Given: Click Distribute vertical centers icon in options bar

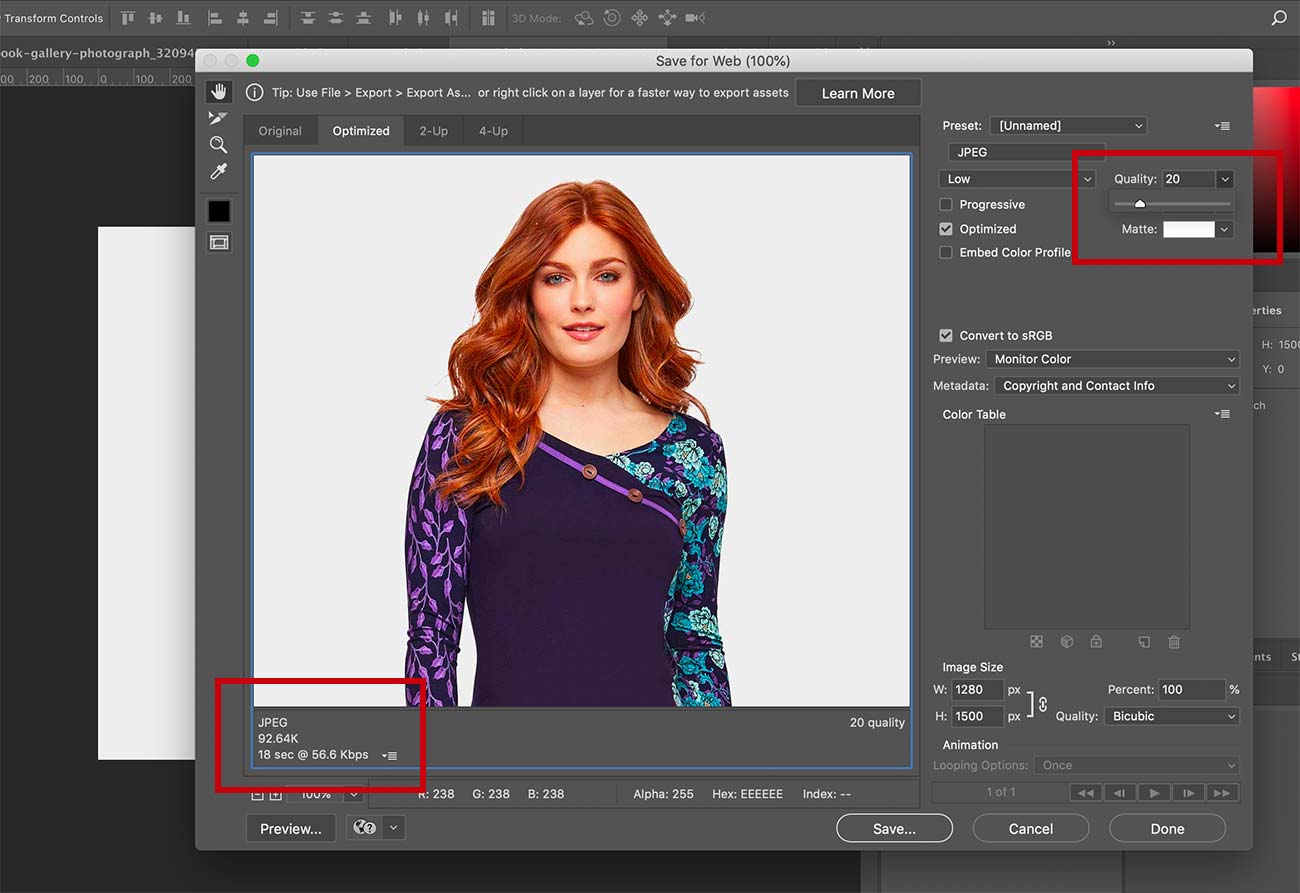Looking at the screenshot, I should click(335, 18).
